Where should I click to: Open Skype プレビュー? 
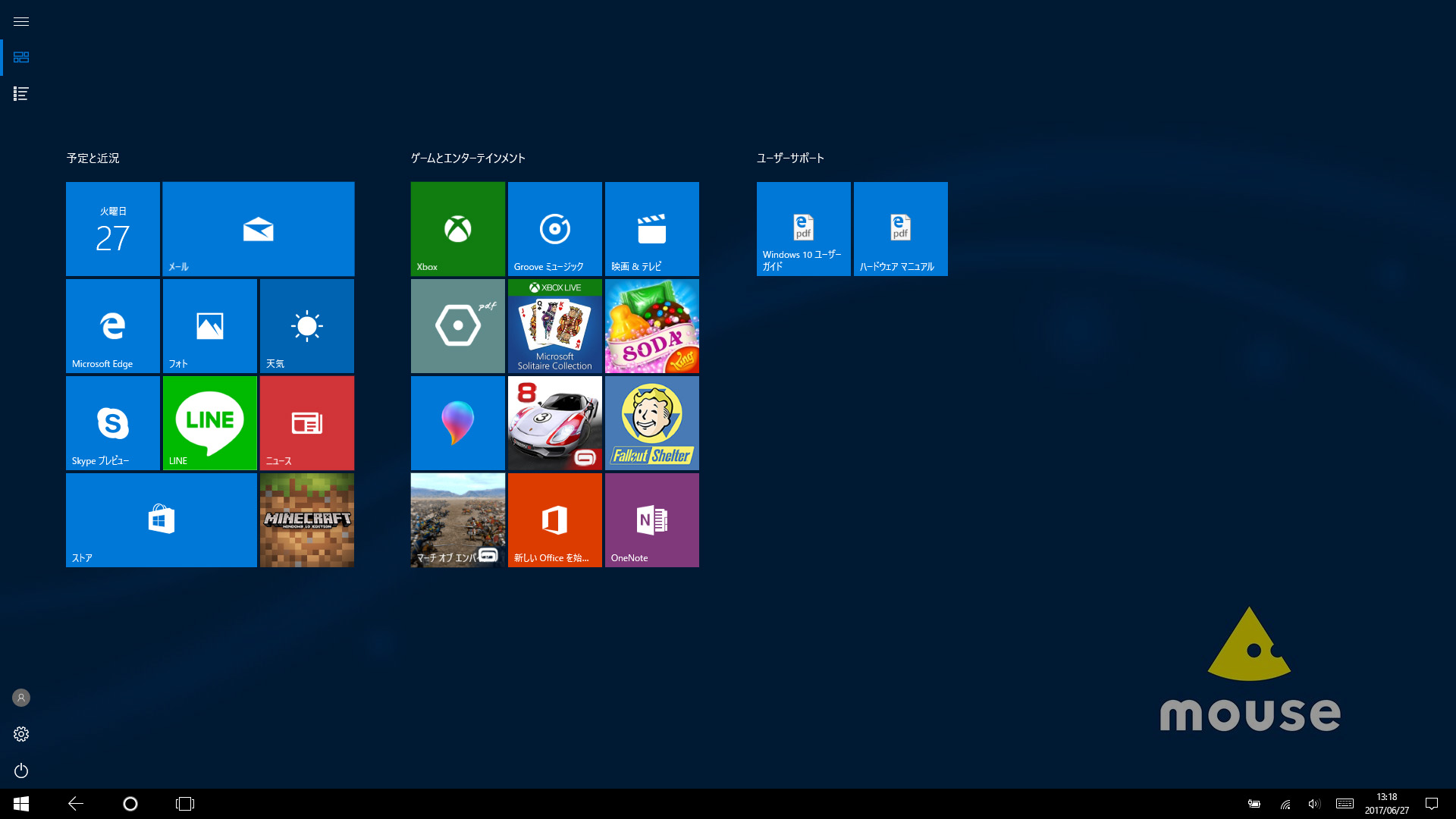coord(112,422)
